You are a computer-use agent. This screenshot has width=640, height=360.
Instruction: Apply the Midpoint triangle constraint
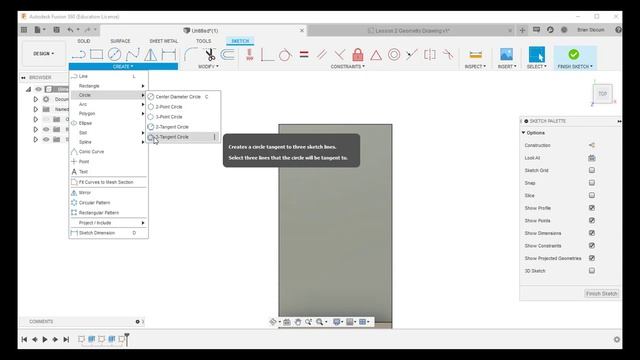[376, 55]
